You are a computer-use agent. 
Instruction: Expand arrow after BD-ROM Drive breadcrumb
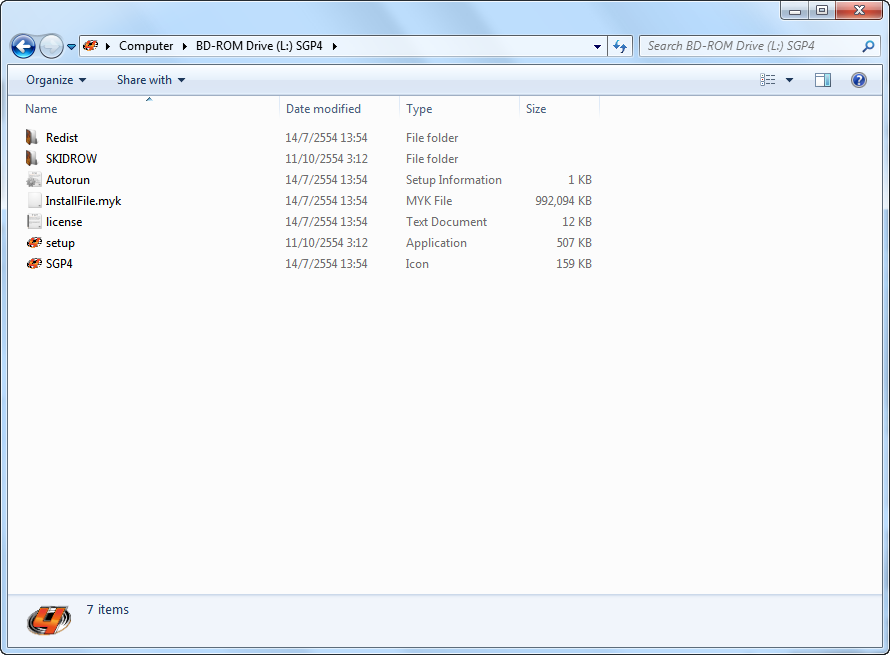point(335,46)
